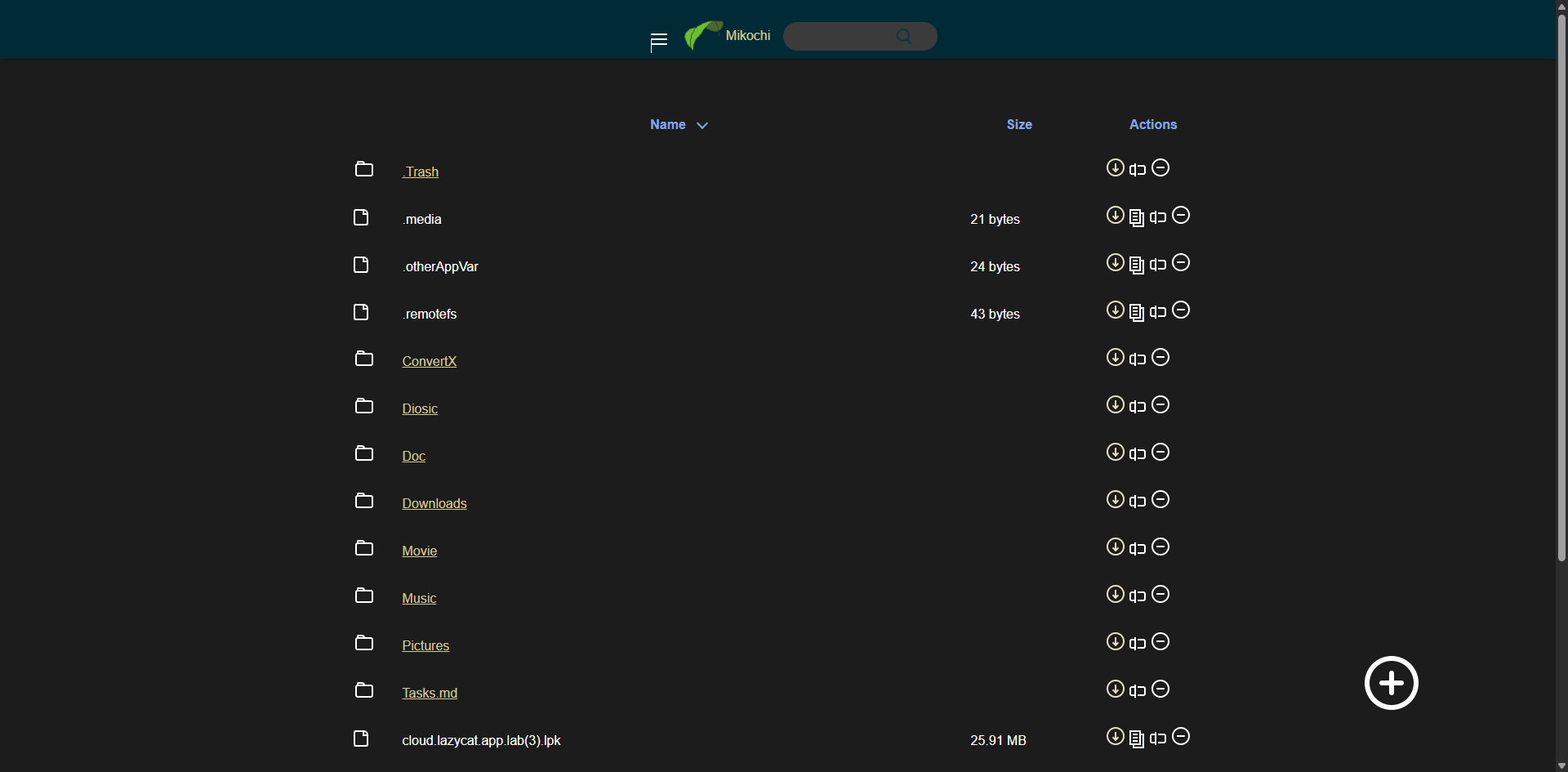Click the vertical page scrollbar
The width and height of the screenshot is (1568, 772).
click(x=1561, y=286)
